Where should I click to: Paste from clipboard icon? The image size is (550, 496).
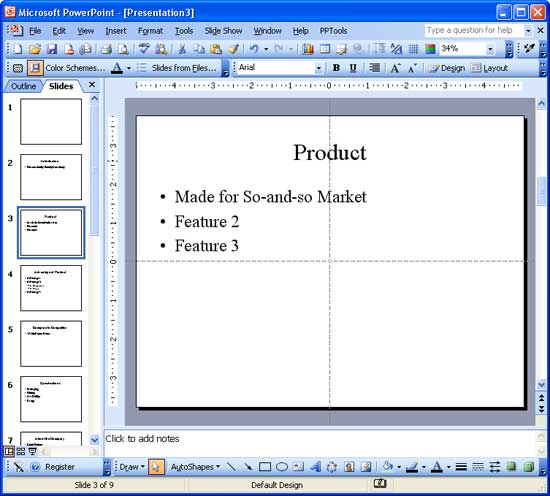tap(216, 49)
